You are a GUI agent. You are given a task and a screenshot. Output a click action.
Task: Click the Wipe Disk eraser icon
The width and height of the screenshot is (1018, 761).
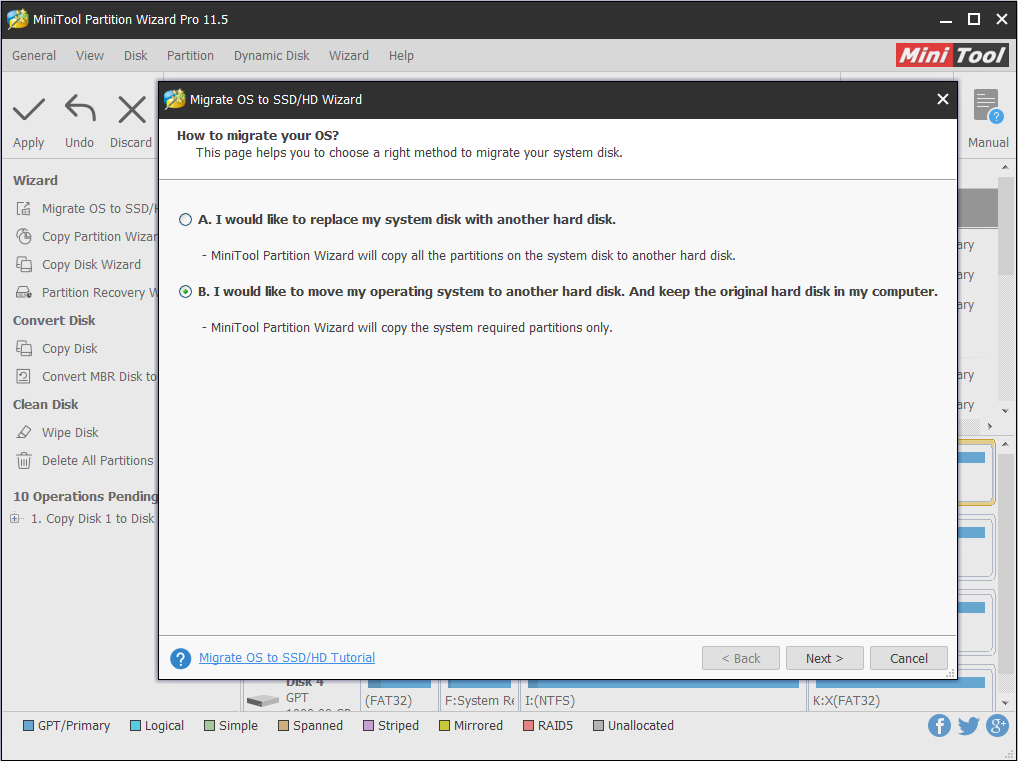pyautogui.click(x=24, y=432)
